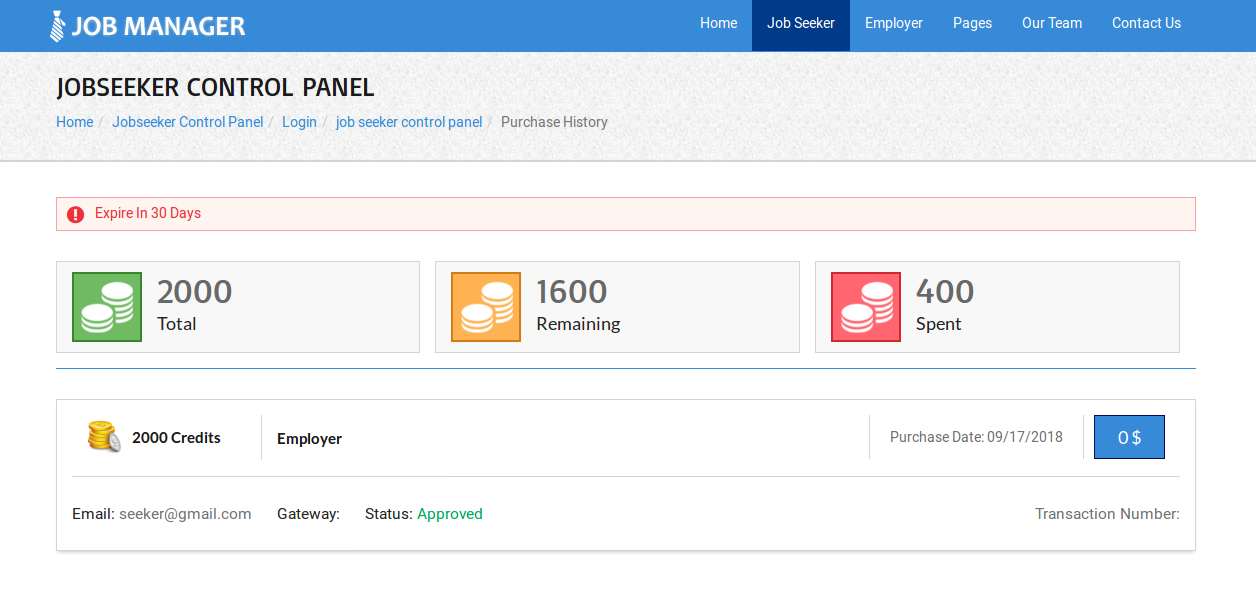
Task: Open the Home menu item
Action: pos(718,23)
